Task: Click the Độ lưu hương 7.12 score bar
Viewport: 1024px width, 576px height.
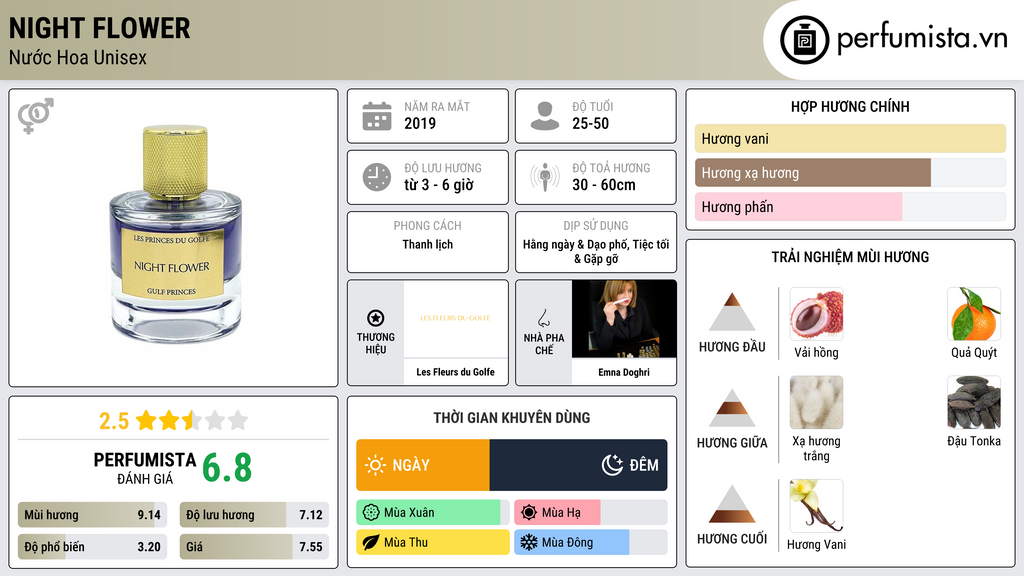Action: point(254,515)
